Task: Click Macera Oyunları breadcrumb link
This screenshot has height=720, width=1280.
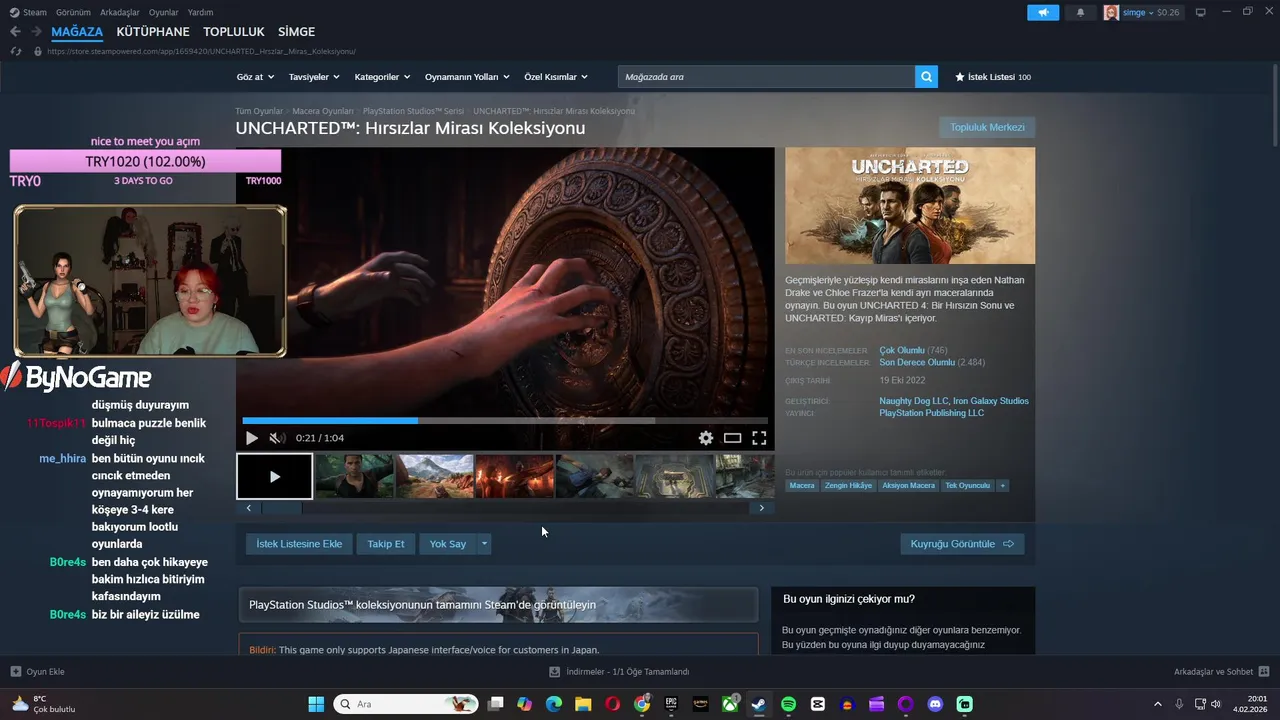Action: coord(323,111)
